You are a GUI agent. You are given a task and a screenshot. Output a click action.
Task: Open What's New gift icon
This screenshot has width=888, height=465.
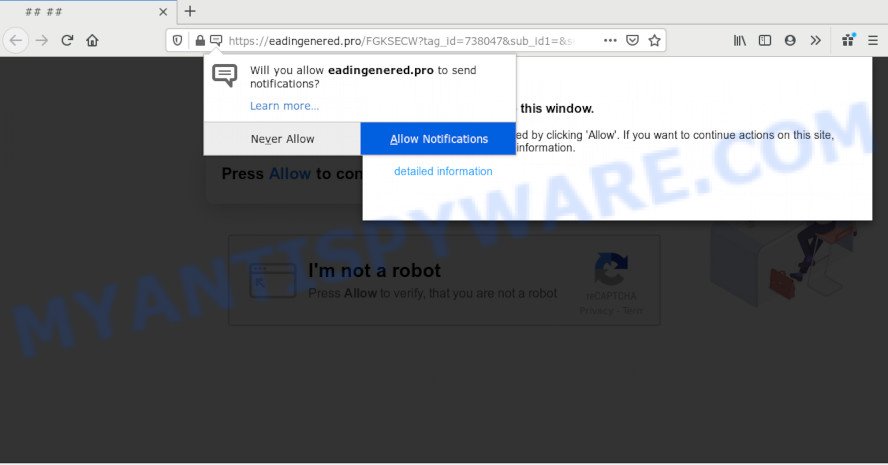[848, 40]
